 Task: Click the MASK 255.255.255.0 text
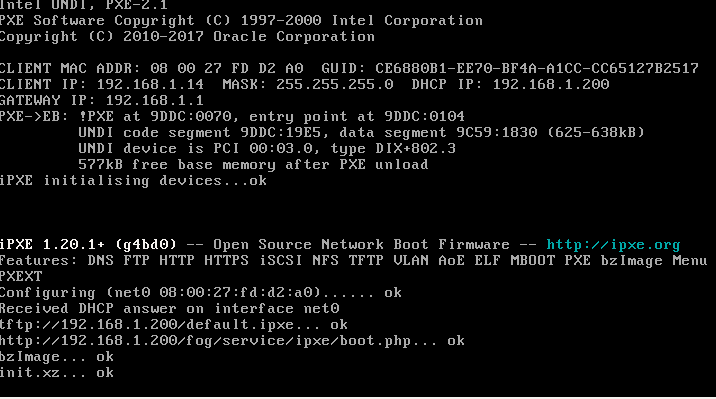click(308, 84)
